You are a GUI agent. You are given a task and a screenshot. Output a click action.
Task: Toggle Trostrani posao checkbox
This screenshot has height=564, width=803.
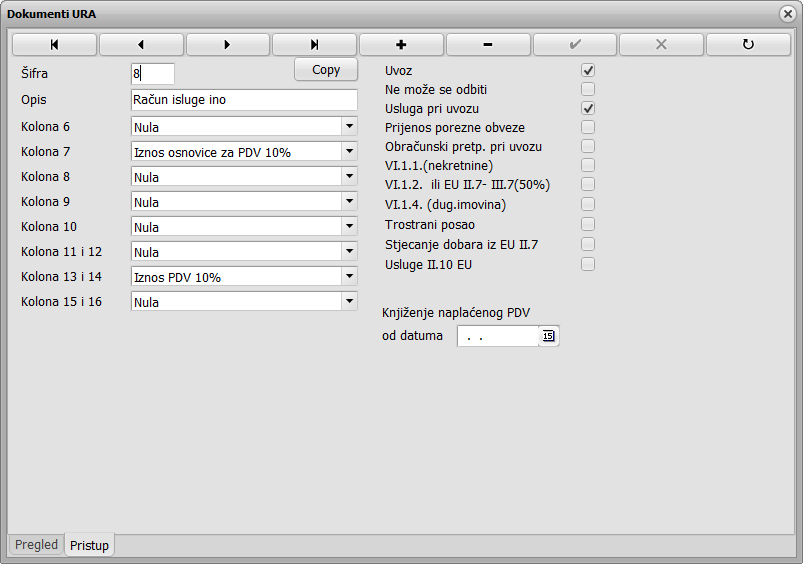pyautogui.click(x=588, y=225)
